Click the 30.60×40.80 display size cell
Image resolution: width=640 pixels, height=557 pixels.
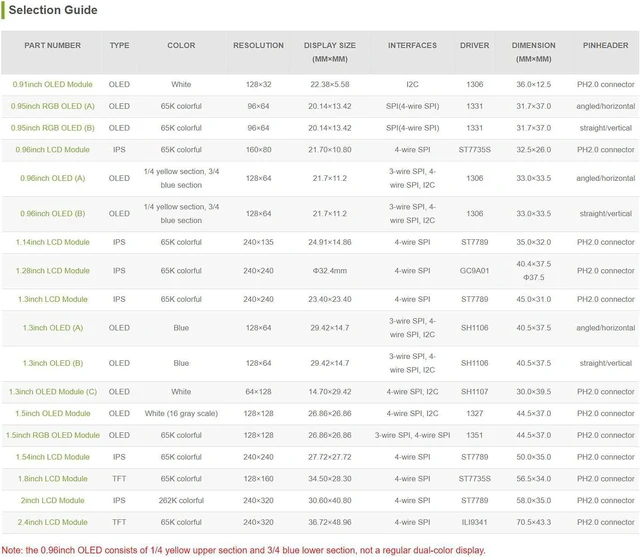click(x=330, y=500)
